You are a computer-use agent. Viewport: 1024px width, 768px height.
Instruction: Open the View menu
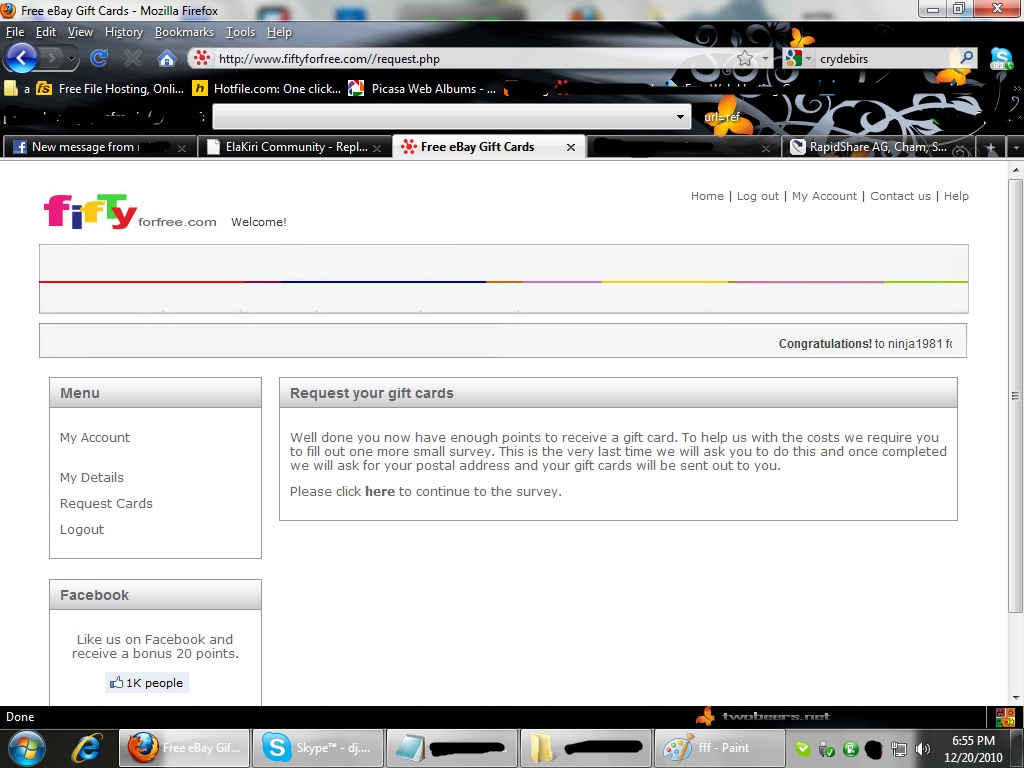(80, 32)
